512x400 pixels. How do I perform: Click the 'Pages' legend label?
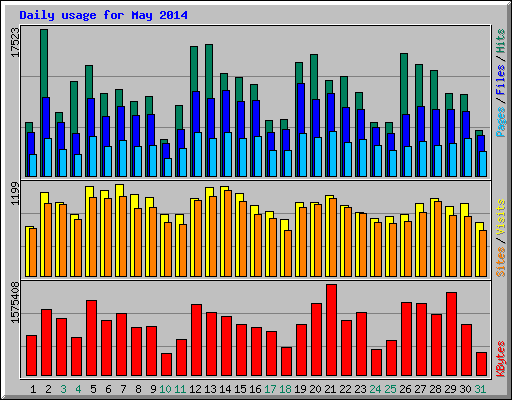point(501,122)
